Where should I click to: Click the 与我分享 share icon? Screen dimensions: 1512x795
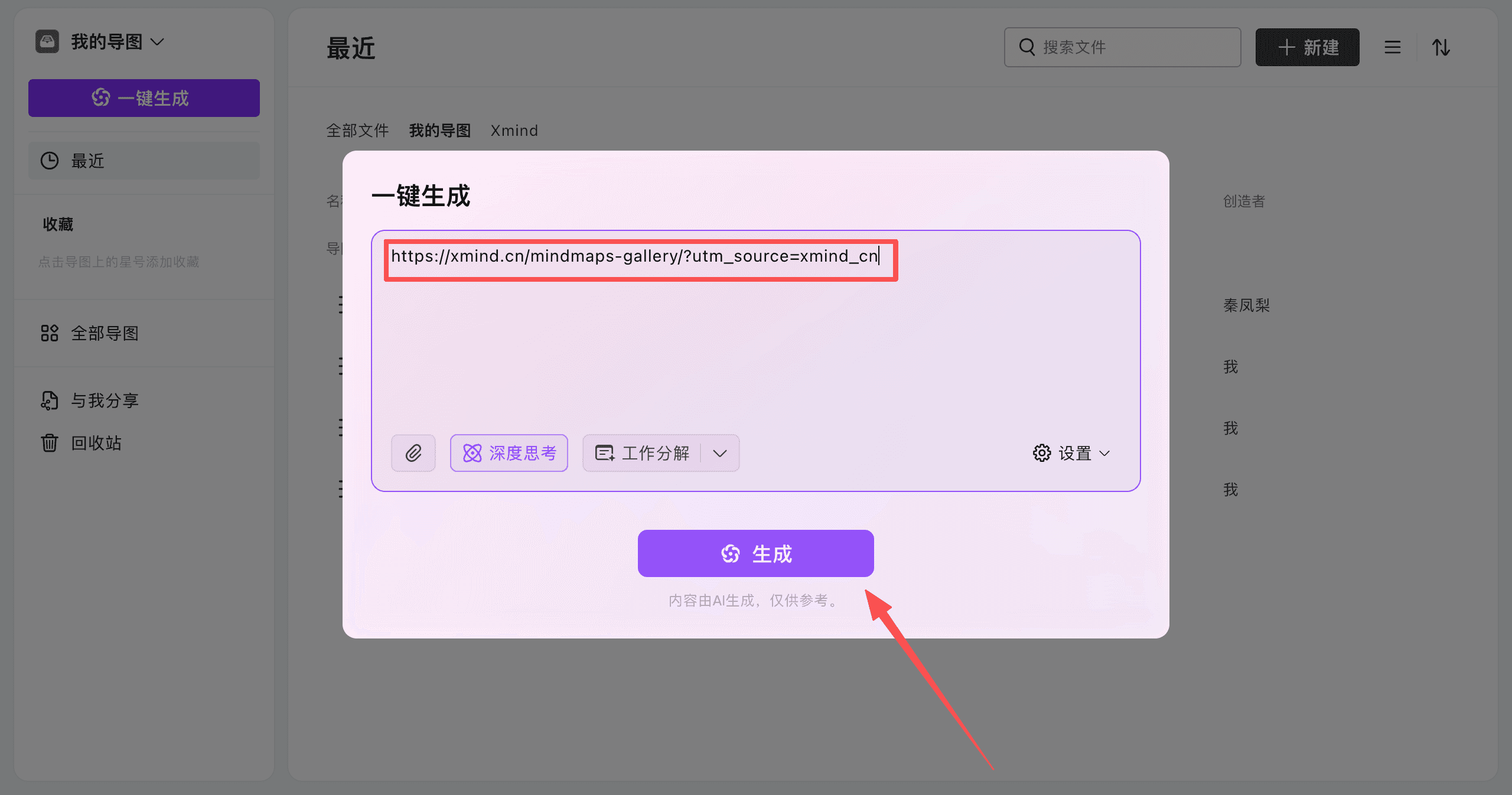[50, 400]
